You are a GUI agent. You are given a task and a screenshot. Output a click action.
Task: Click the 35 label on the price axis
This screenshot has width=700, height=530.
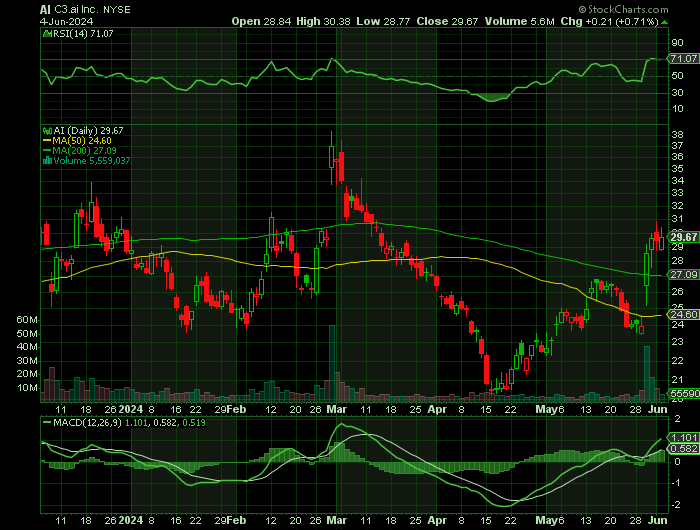click(677, 168)
